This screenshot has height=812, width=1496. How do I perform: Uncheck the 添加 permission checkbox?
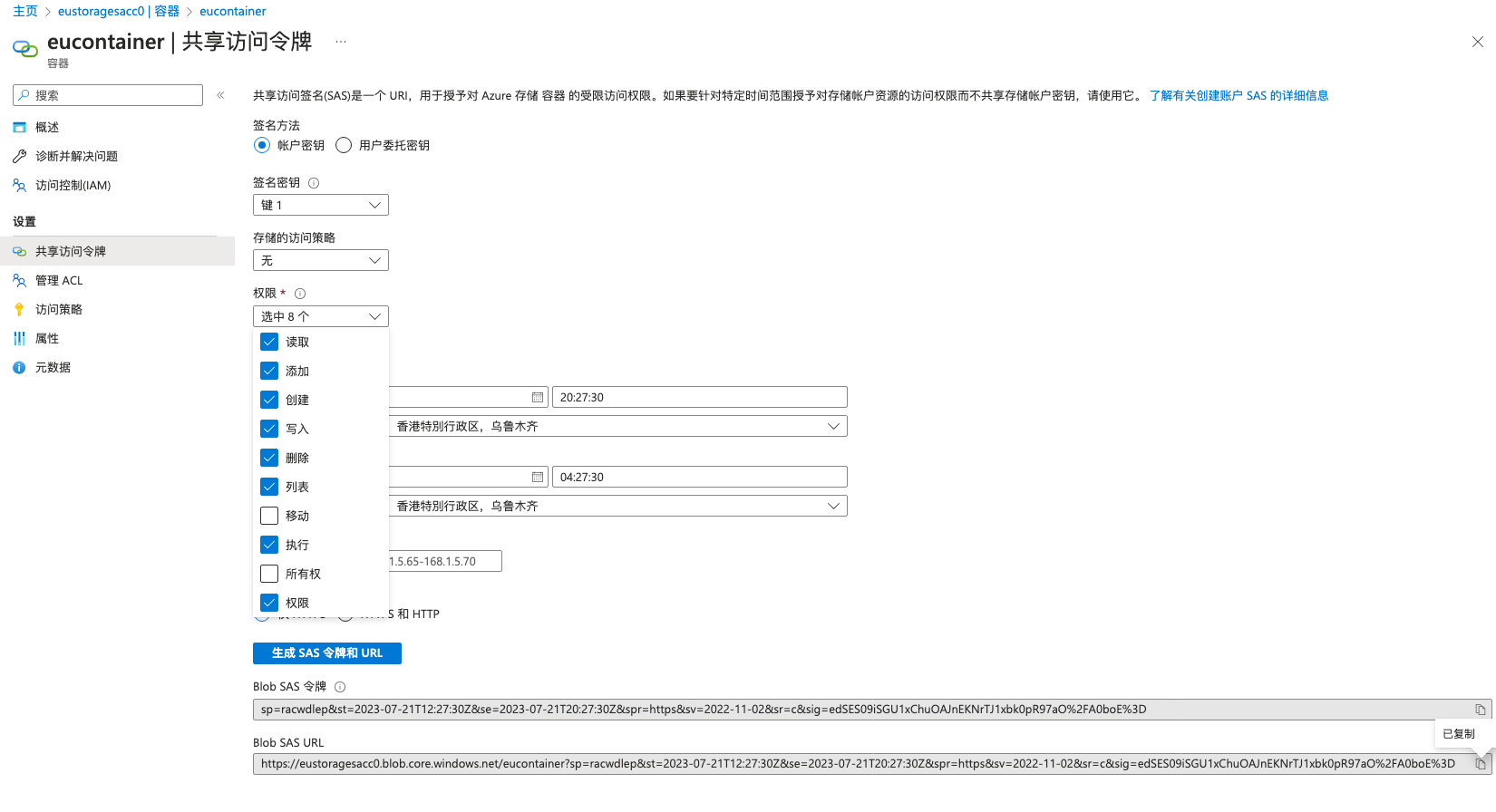(x=269, y=371)
